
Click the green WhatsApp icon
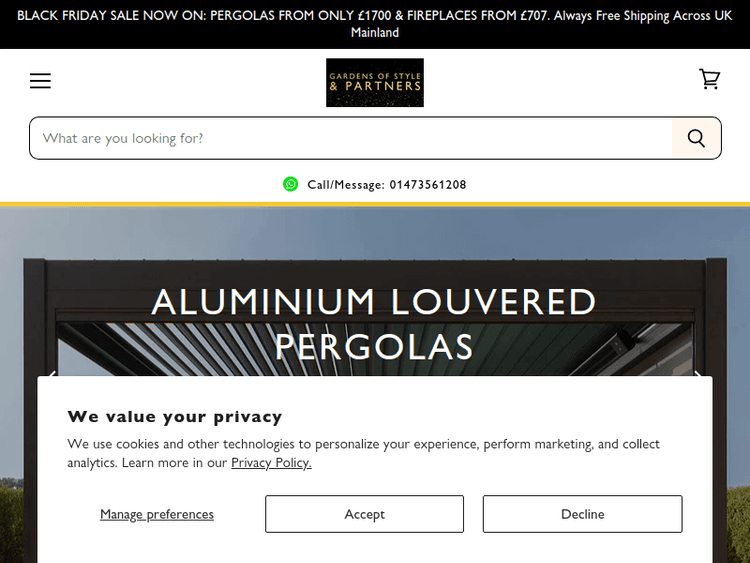click(290, 184)
